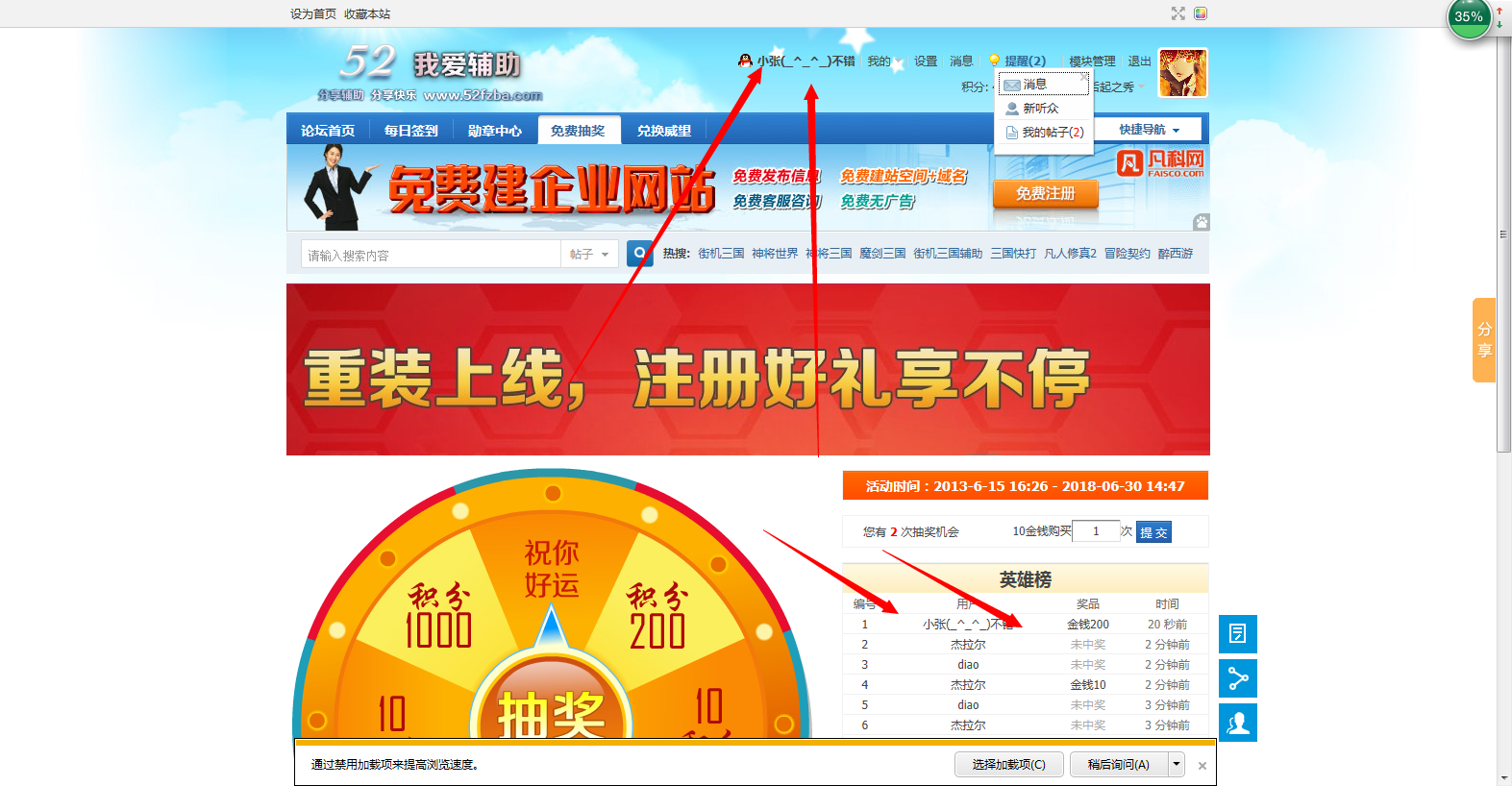
Task: Click 选择加载项(C) button
Action: click(1007, 764)
